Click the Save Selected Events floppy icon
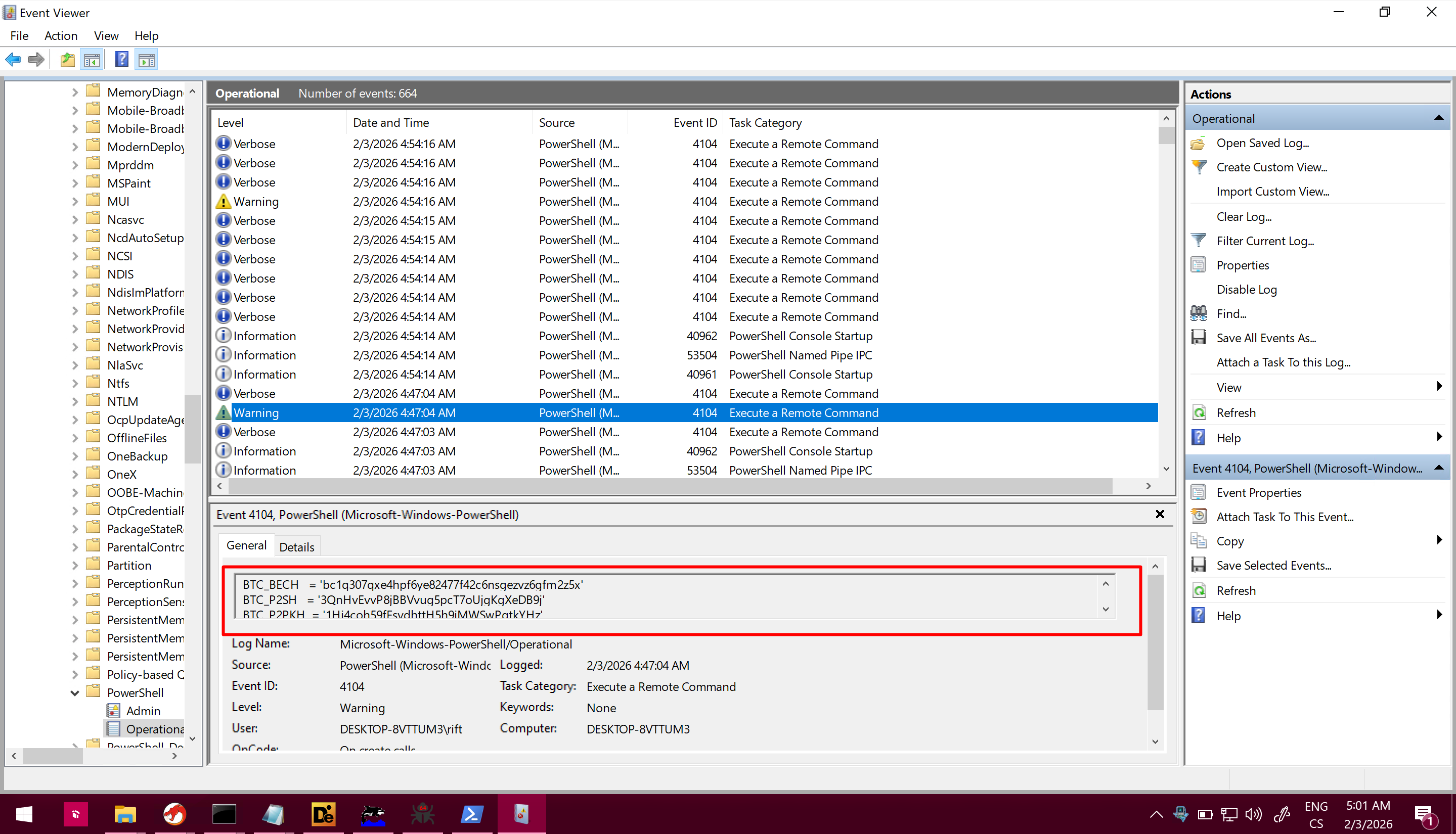The width and height of the screenshot is (1456, 834). tap(1198, 566)
